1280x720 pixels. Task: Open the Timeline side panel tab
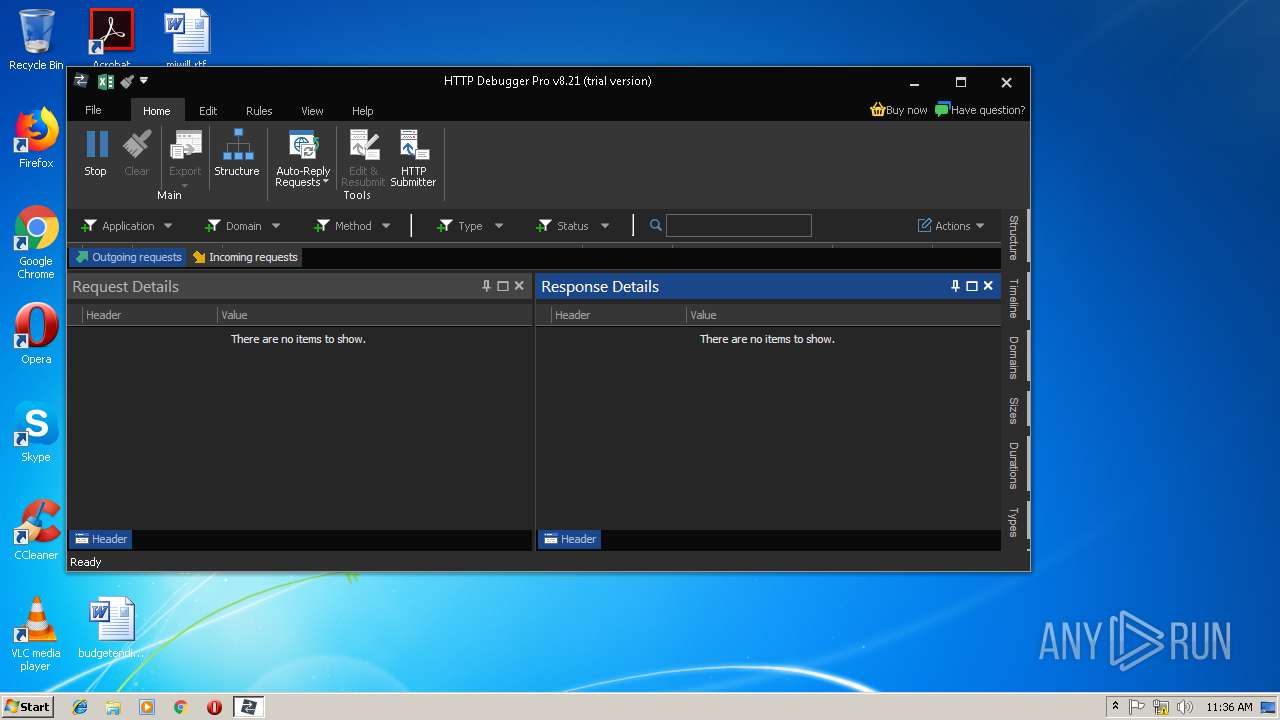tap(1014, 298)
